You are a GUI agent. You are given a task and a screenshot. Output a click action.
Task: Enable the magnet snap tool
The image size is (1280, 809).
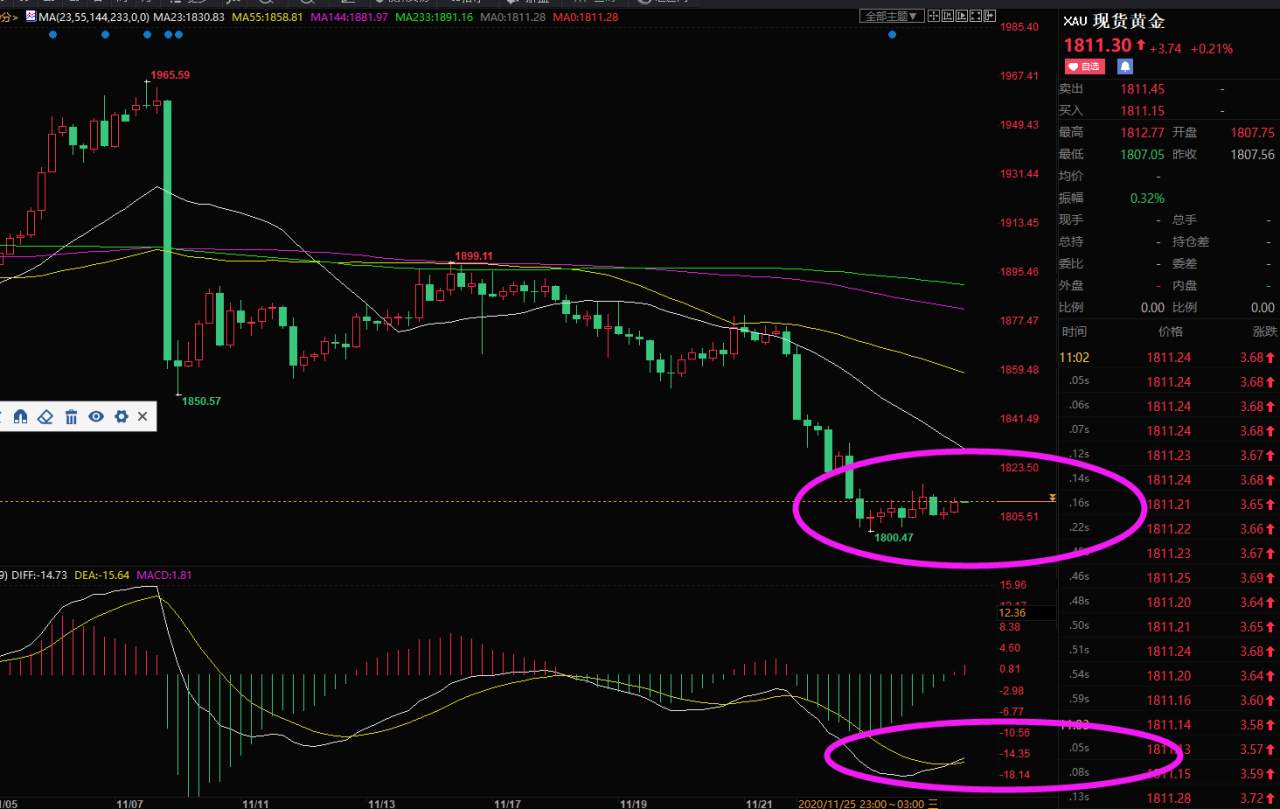click(x=20, y=416)
